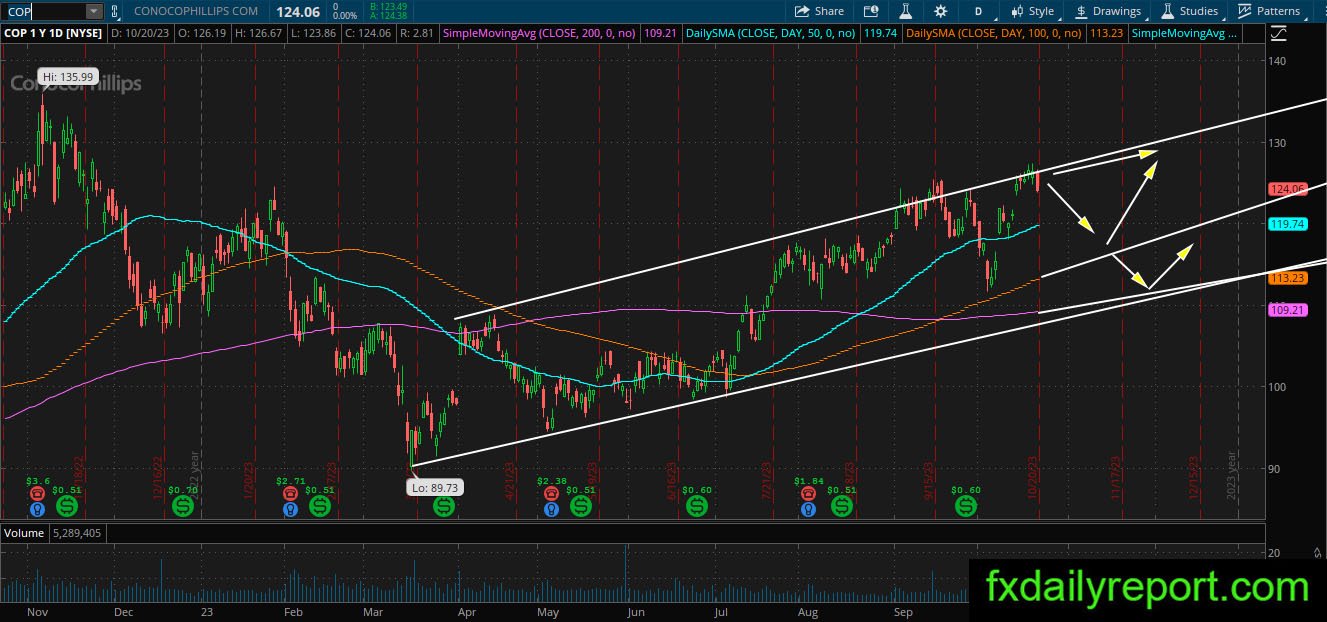Click the Hi: 135.99 price bubble

pos(67,77)
